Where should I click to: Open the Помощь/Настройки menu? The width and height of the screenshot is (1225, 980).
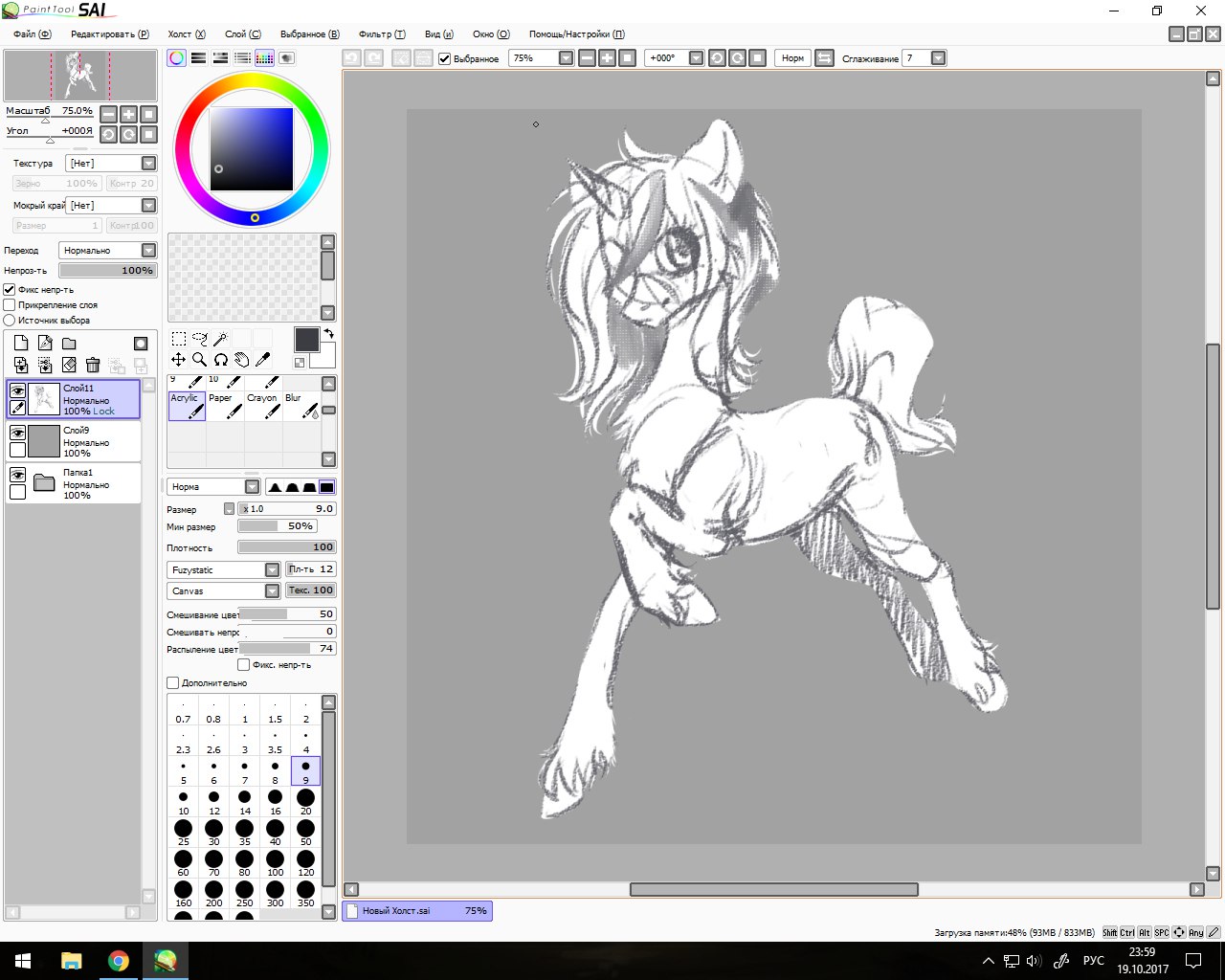click(577, 34)
